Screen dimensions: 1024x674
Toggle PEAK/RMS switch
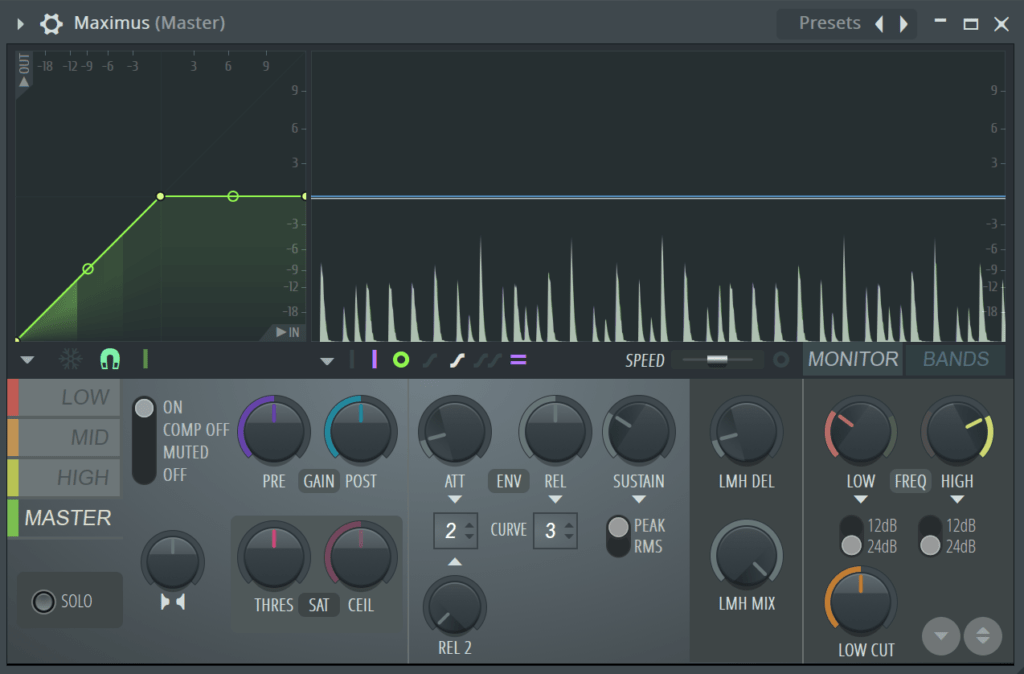click(x=617, y=536)
